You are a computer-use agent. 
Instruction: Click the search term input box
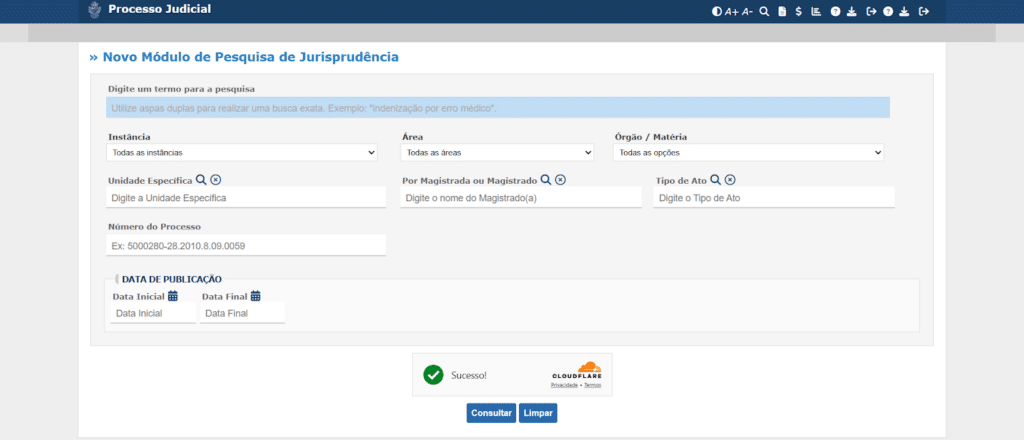(x=498, y=108)
